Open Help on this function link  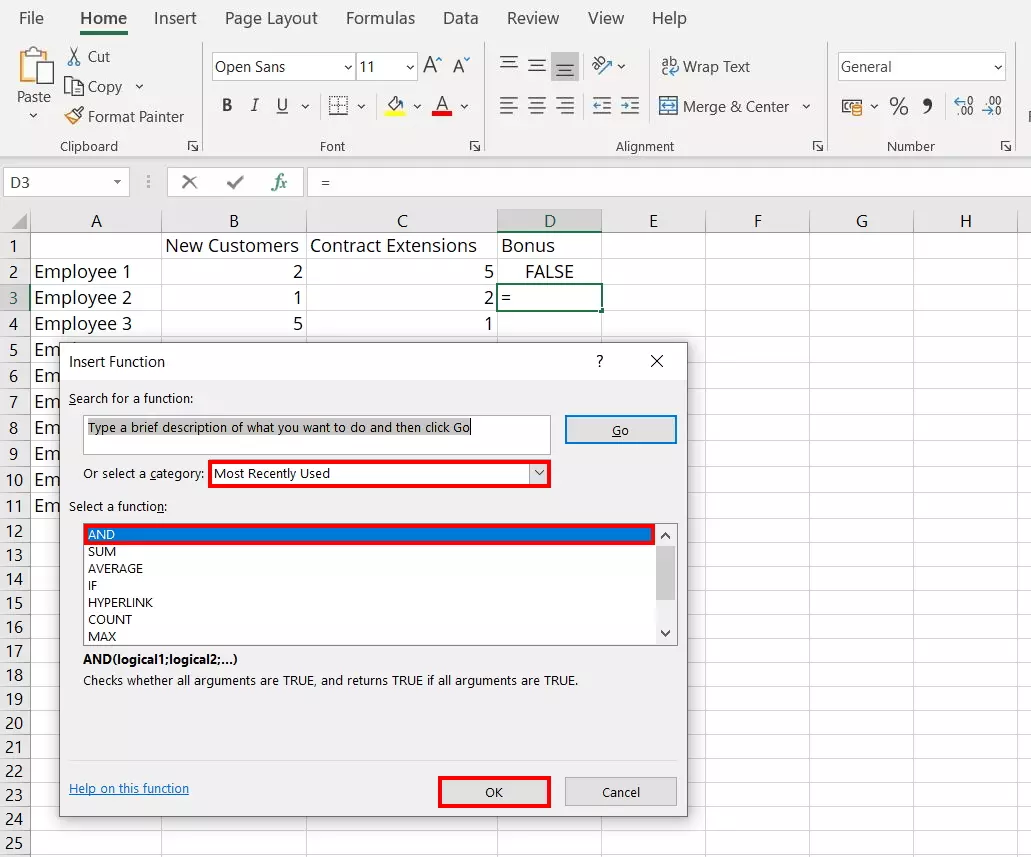(x=129, y=788)
